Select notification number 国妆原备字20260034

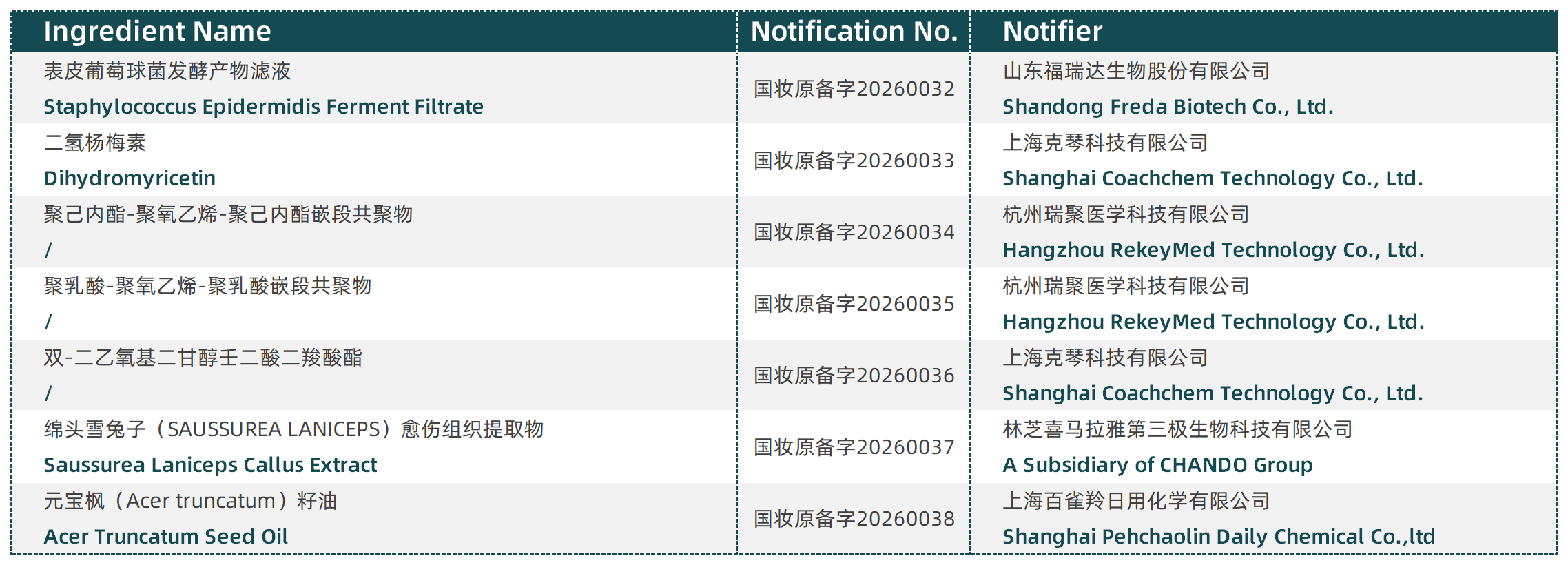pos(854,232)
